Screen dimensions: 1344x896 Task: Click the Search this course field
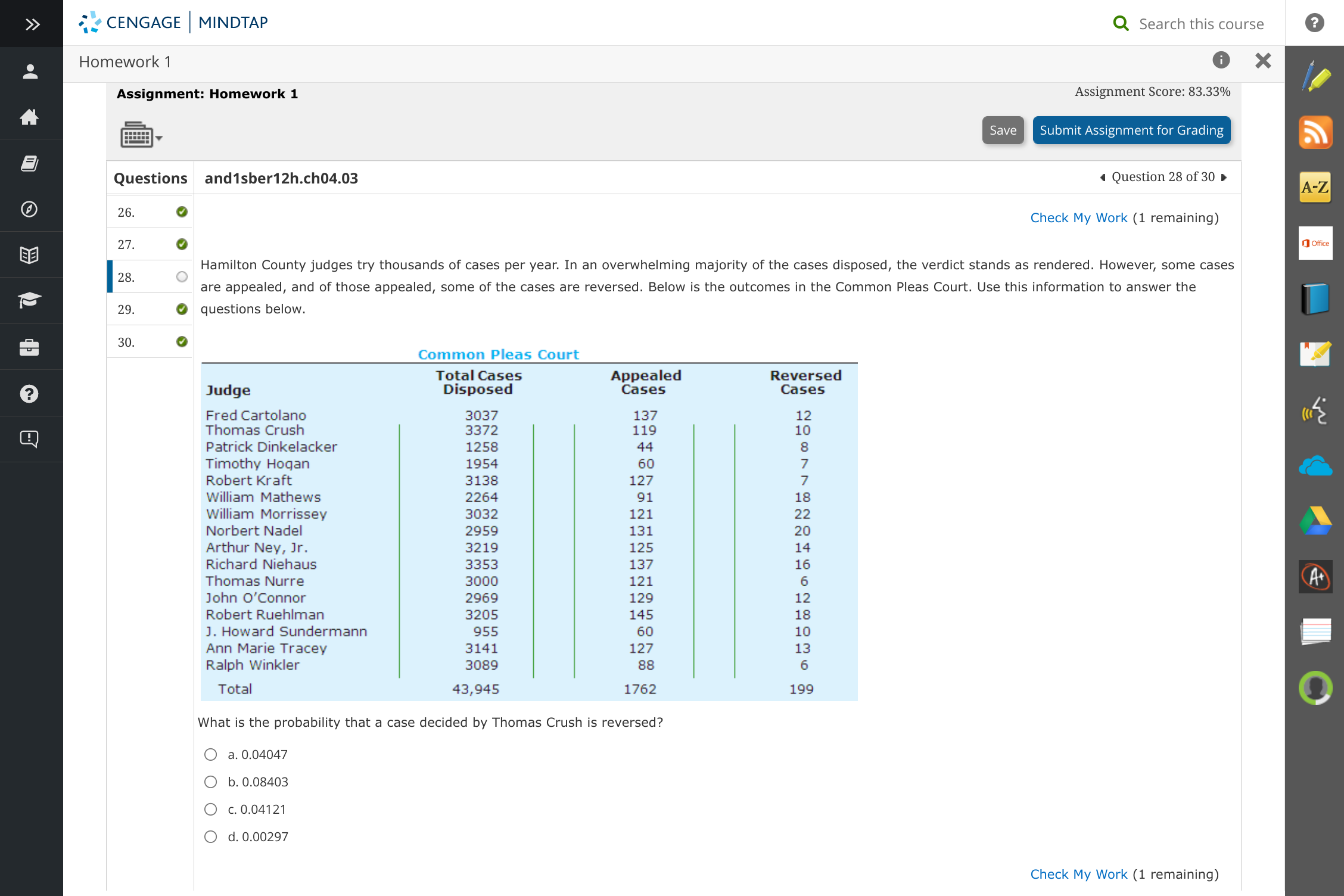[x=1201, y=24]
